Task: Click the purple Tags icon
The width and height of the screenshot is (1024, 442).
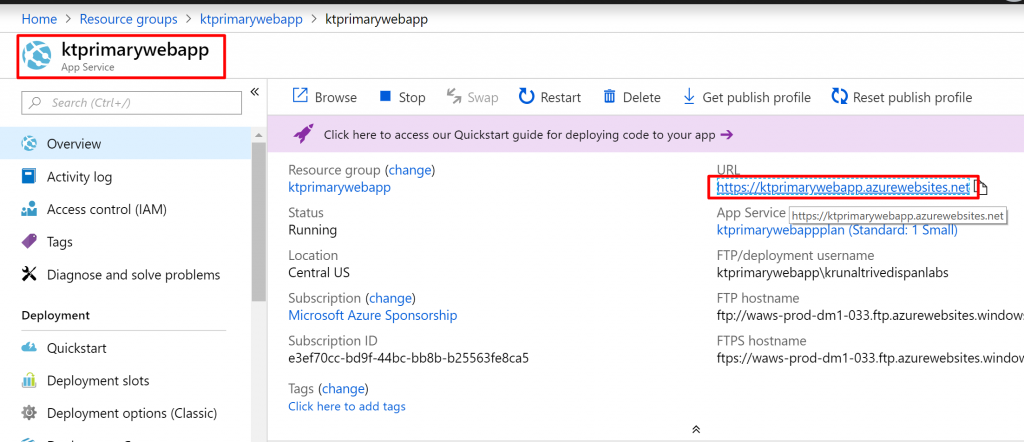Action: coord(29,242)
